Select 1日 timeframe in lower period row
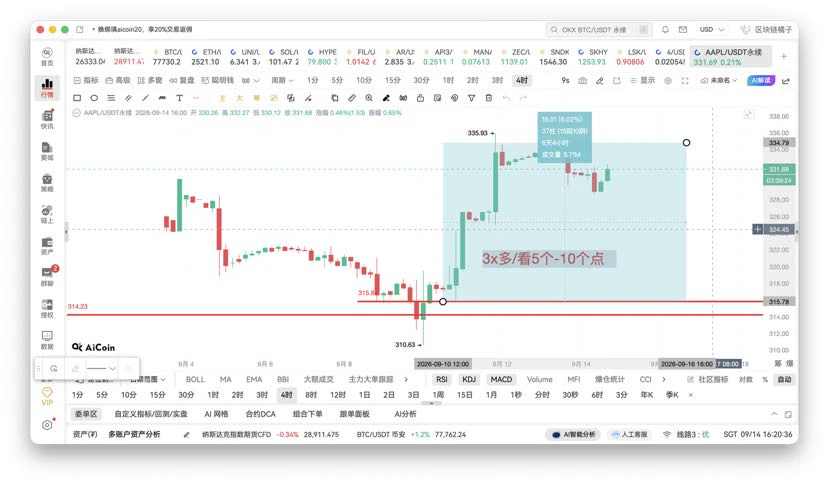 pos(364,395)
